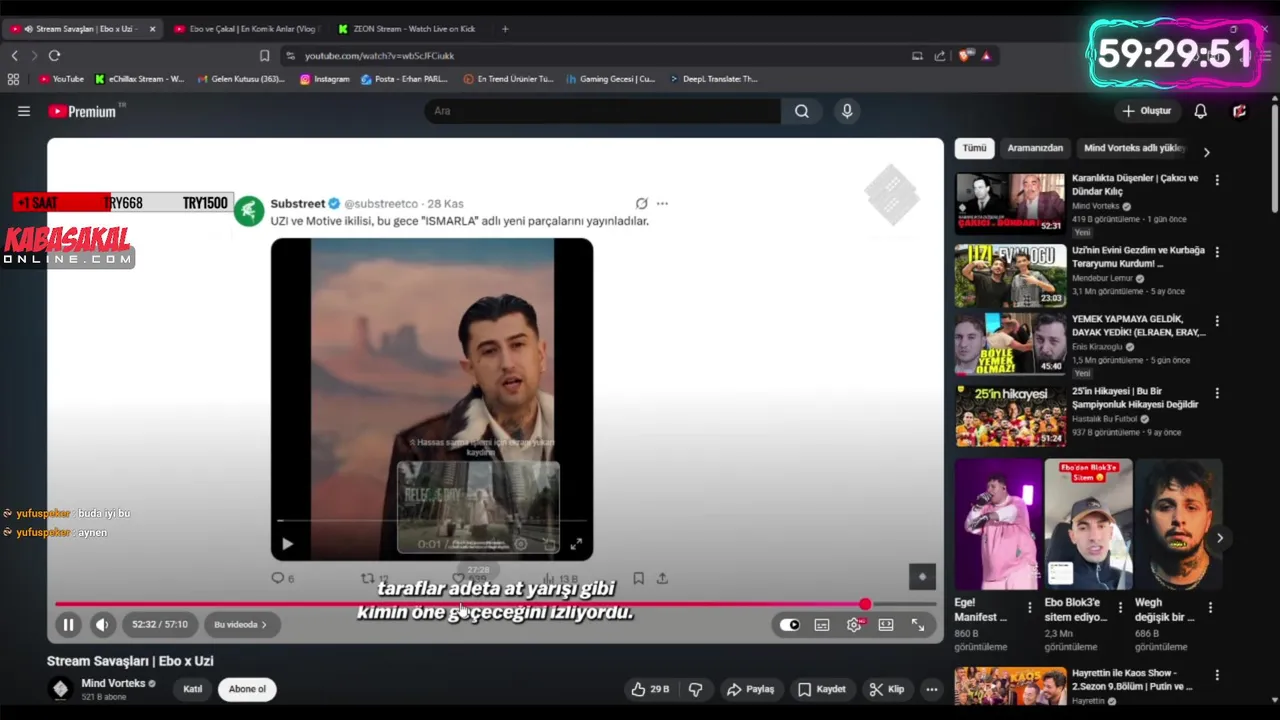Enter fullscreen mode
This screenshot has width=1280, height=720.
pyautogui.click(x=918, y=625)
